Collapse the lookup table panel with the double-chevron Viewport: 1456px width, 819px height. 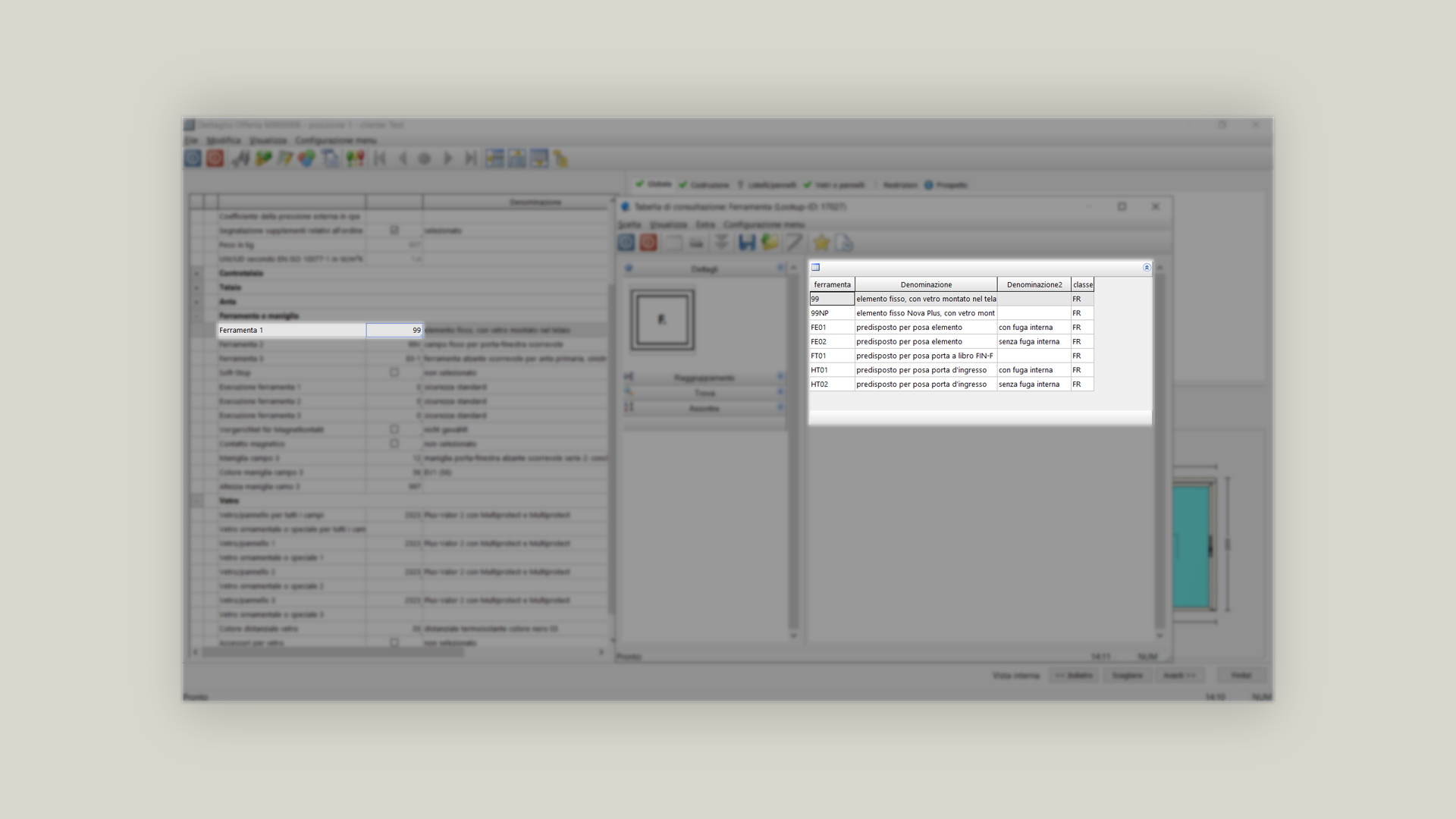tap(1146, 267)
